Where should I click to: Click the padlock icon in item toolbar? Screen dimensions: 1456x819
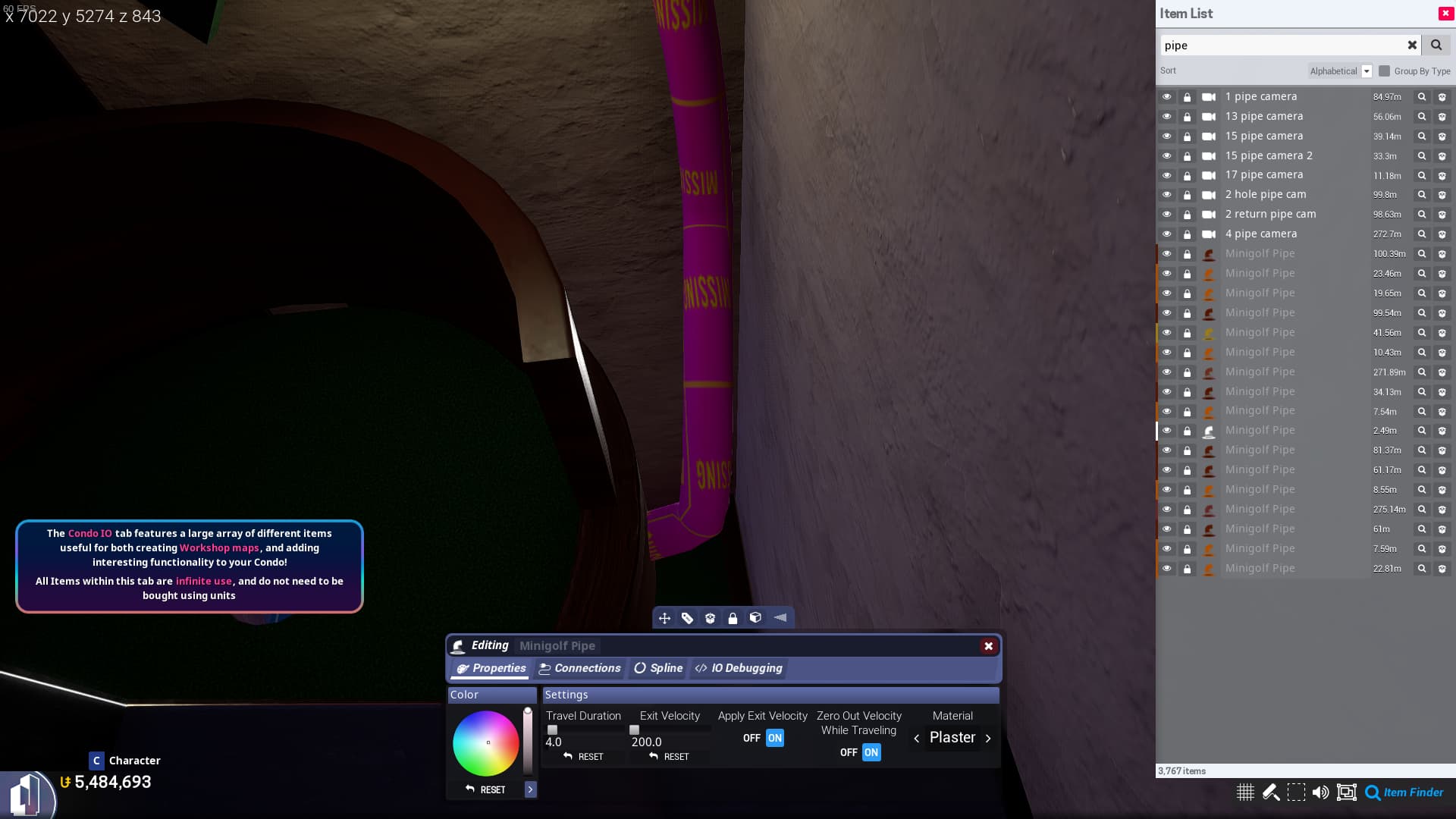click(733, 618)
